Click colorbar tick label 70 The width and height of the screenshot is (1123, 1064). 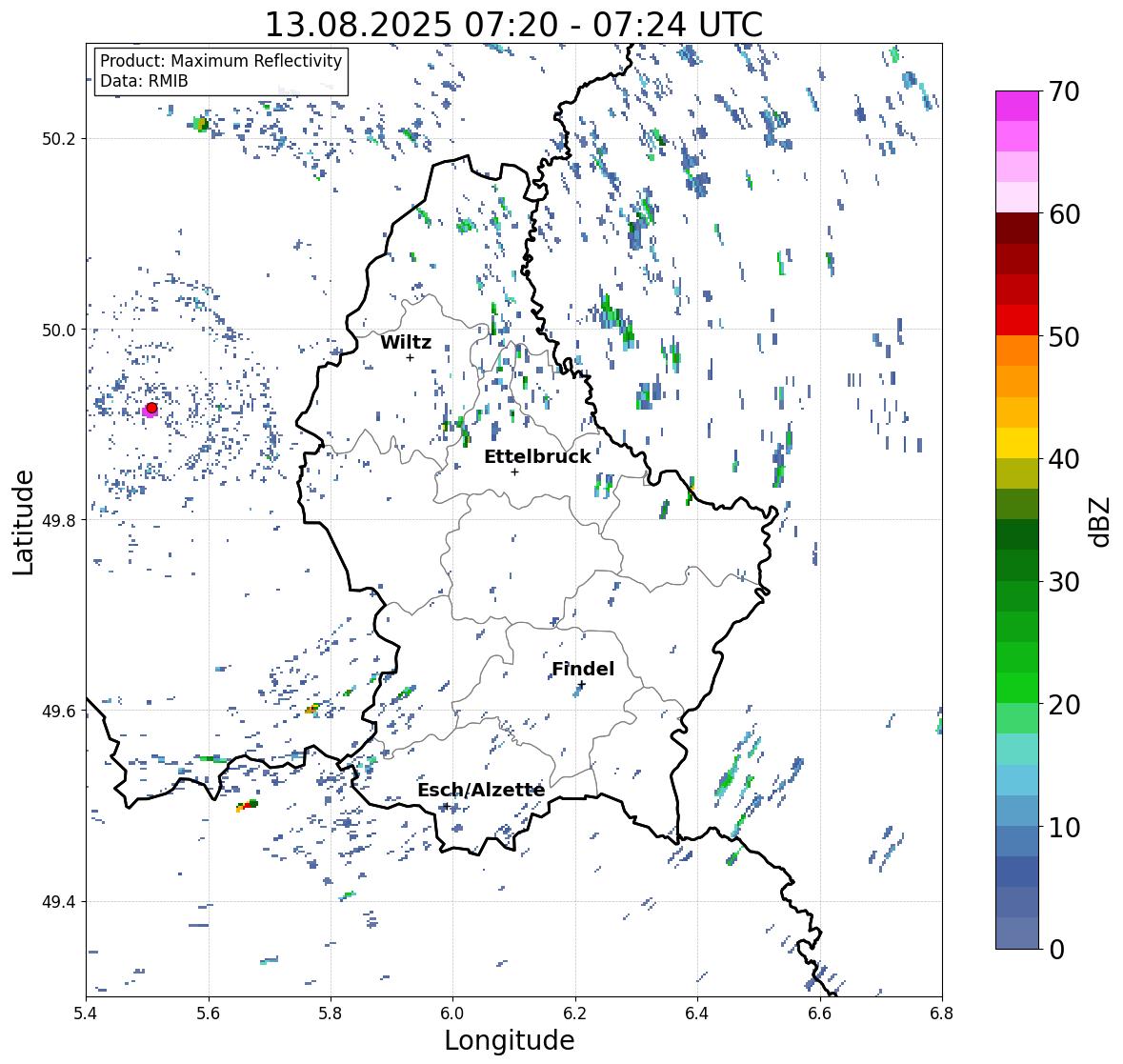click(1064, 91)
